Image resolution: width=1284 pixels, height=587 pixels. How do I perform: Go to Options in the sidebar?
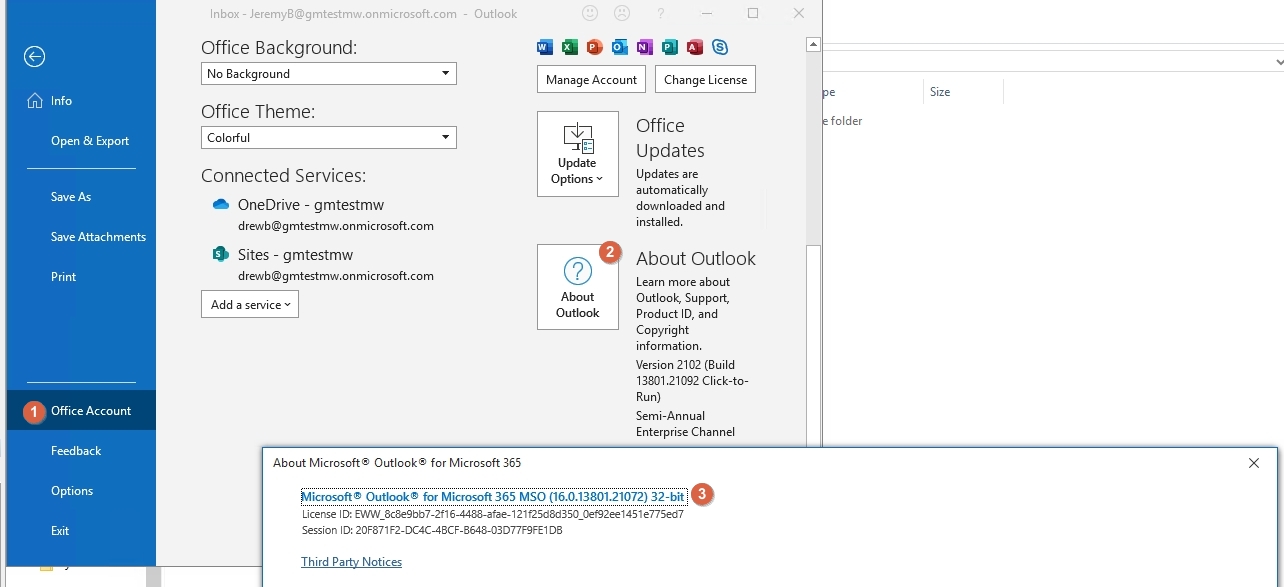72,491
